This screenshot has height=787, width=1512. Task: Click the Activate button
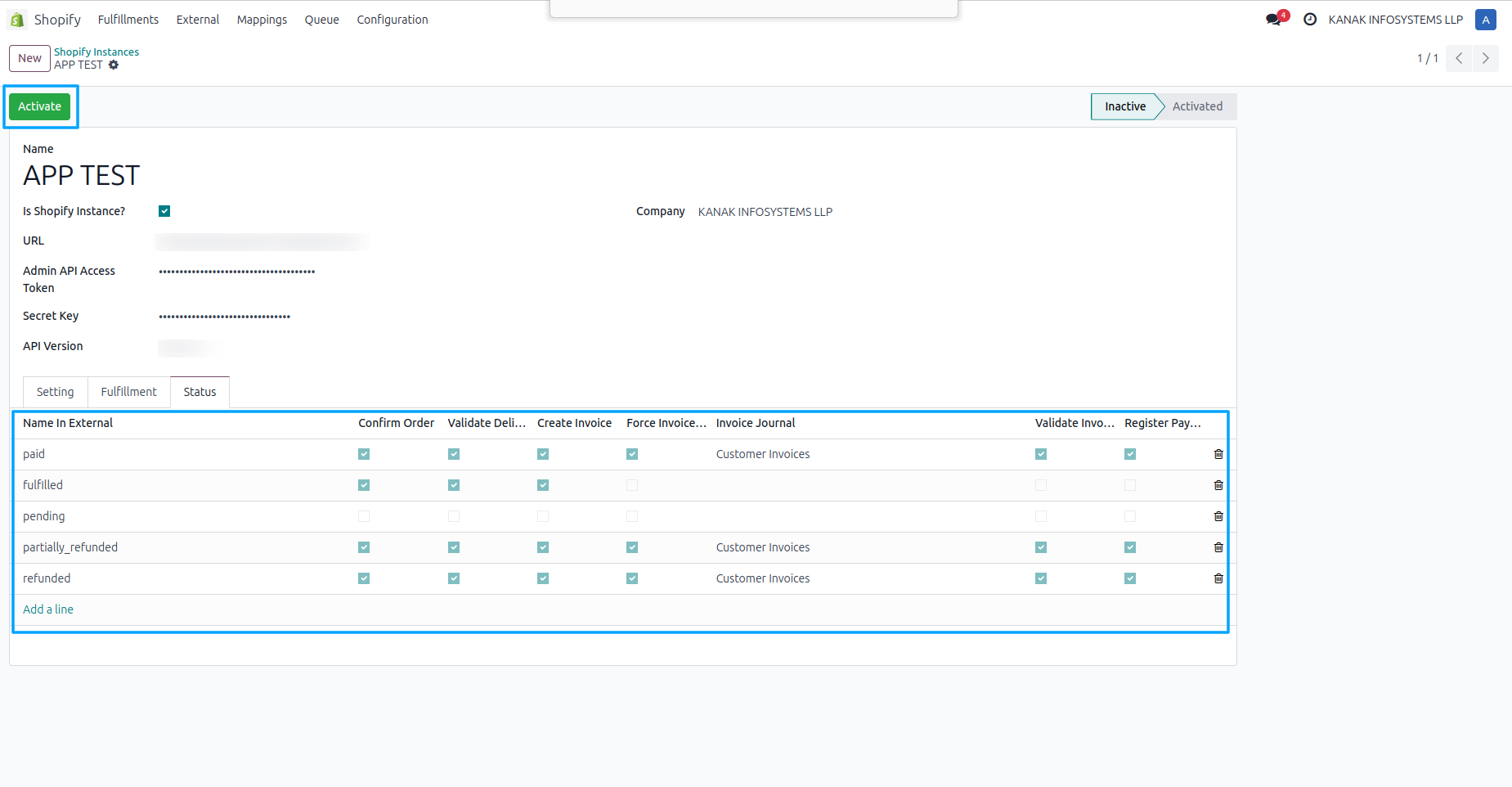39,106
